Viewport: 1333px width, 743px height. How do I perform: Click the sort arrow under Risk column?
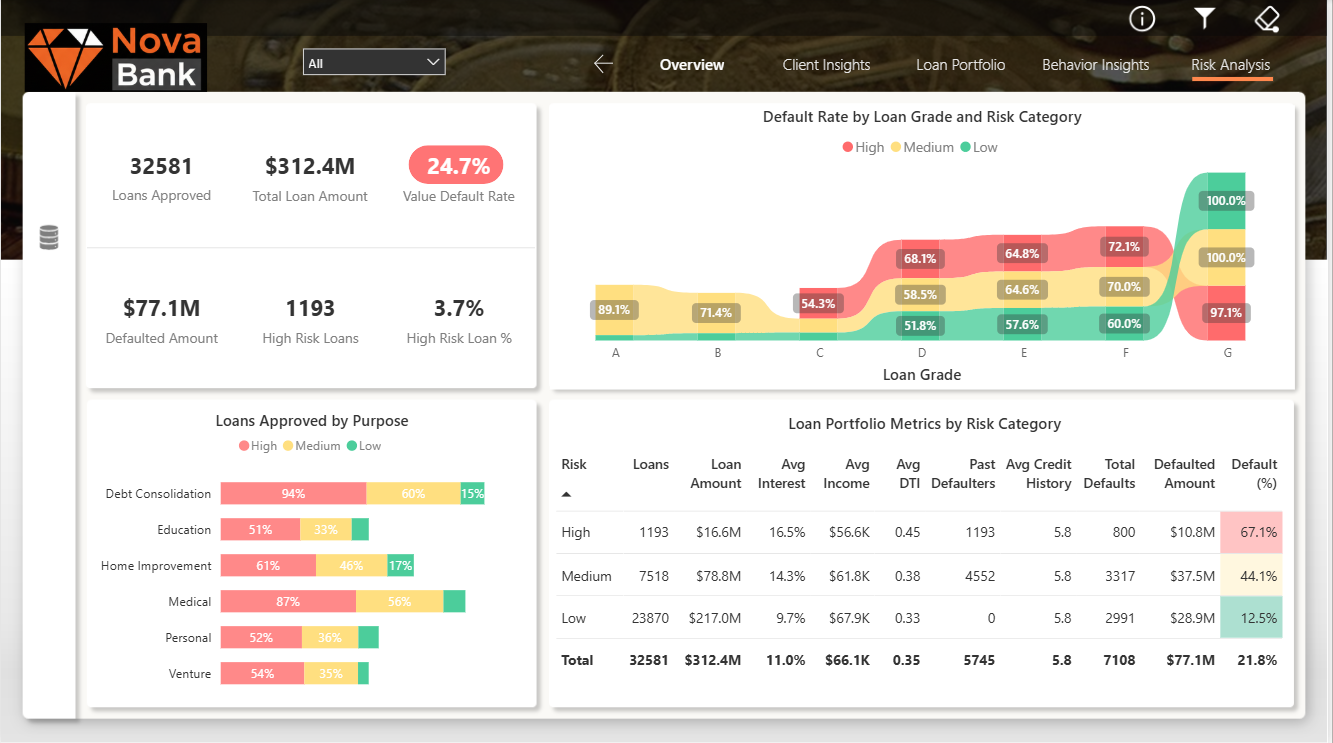[566, 494]
